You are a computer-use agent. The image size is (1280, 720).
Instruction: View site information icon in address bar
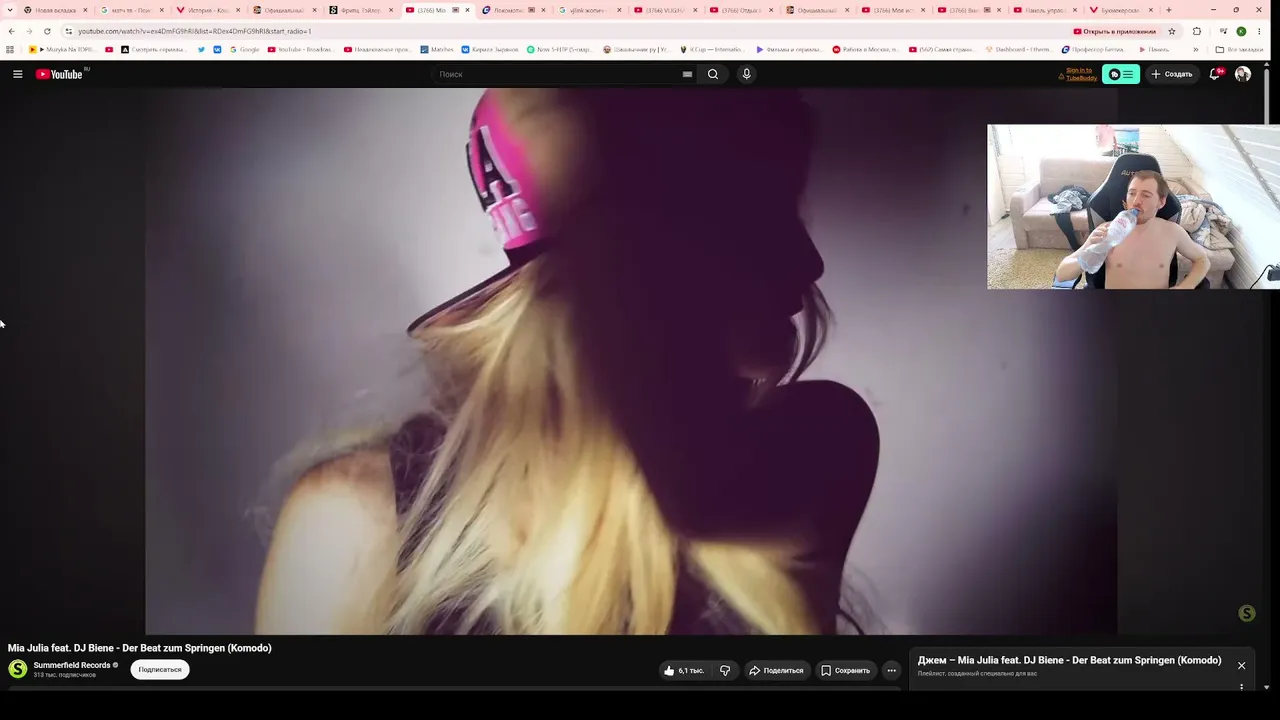coord(68,31)
